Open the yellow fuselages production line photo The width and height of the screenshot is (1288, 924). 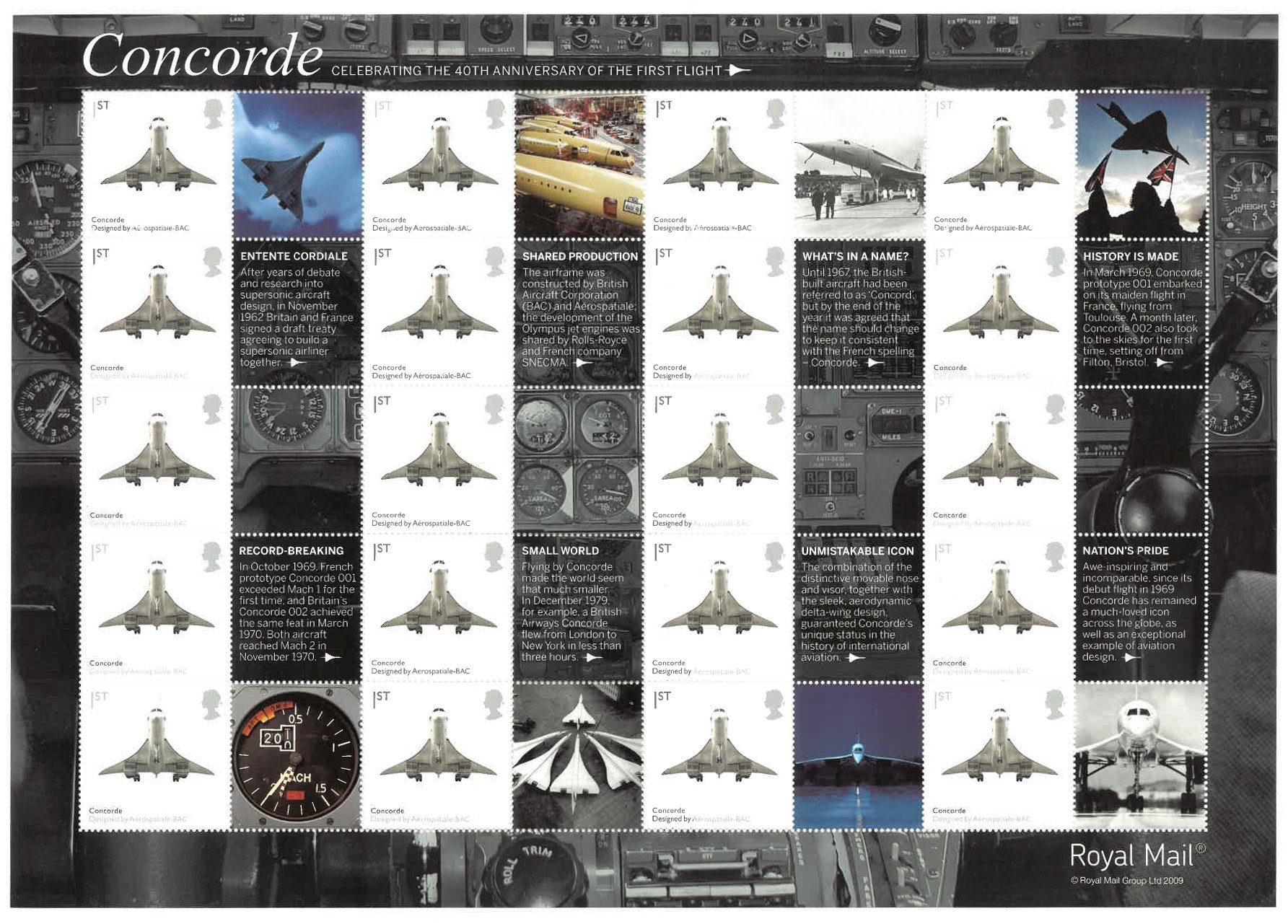579,165
